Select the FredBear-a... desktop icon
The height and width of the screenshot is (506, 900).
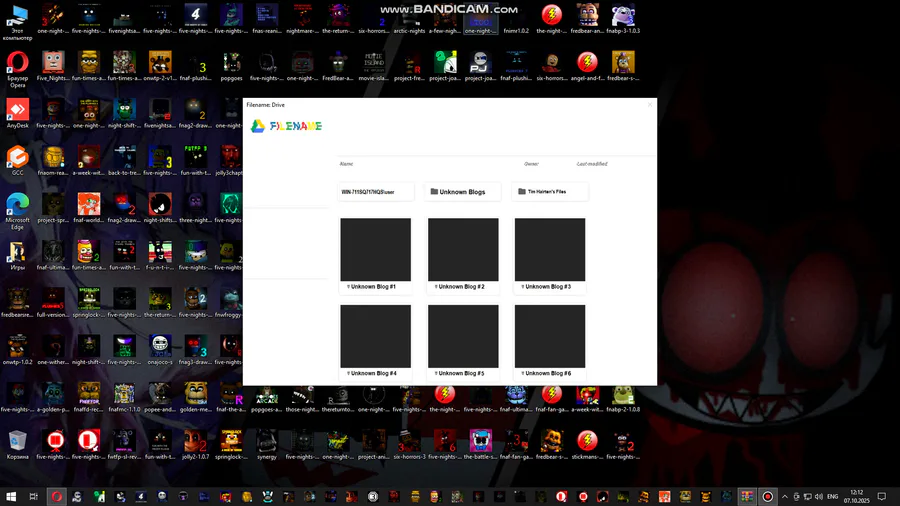[x=338, y=66]
